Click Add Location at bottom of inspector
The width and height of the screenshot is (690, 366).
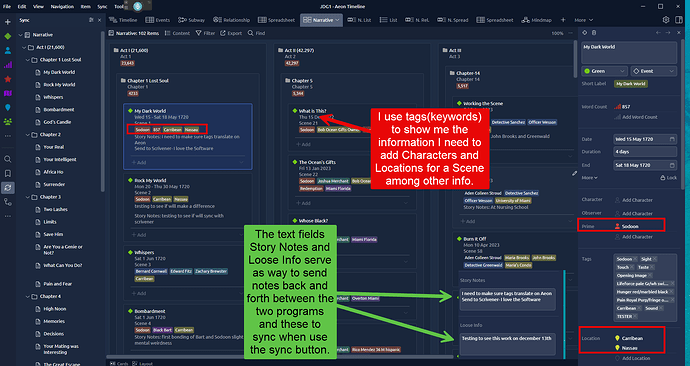633,358
